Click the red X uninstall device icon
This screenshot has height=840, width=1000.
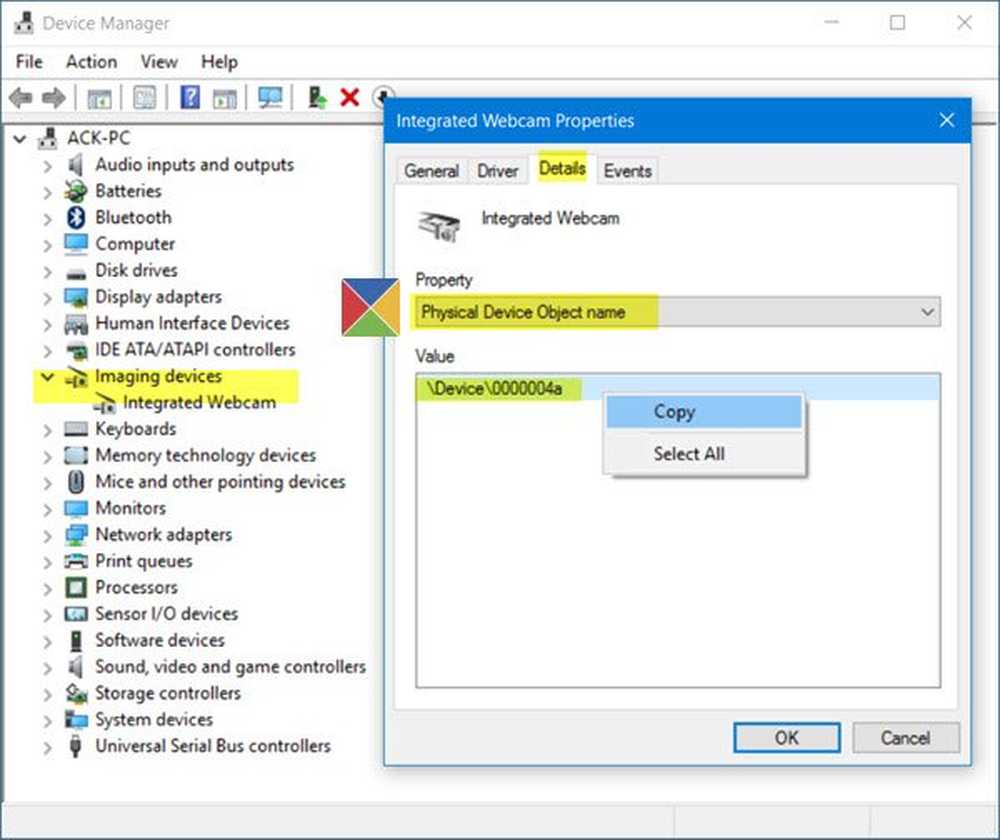click(349, 97)
